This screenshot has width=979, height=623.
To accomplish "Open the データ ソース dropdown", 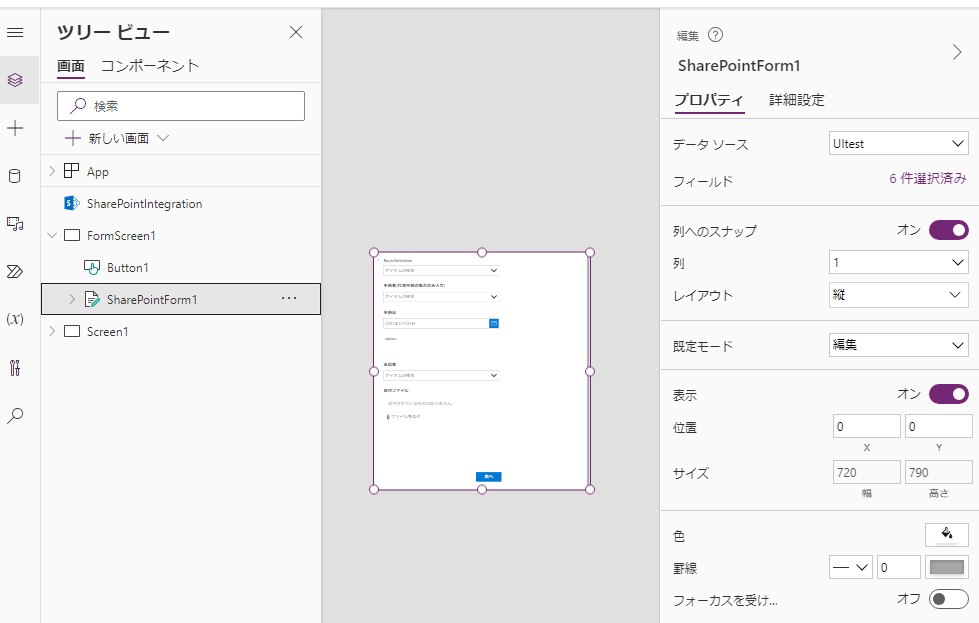I will click(898, 144).
